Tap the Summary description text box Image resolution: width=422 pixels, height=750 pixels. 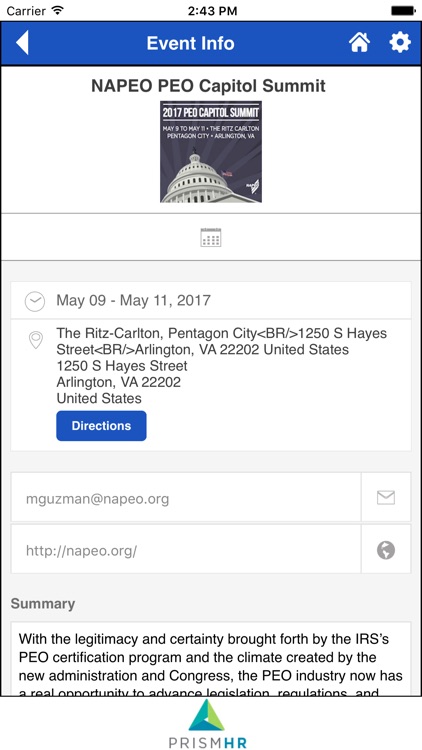click(x=211, y=659)
